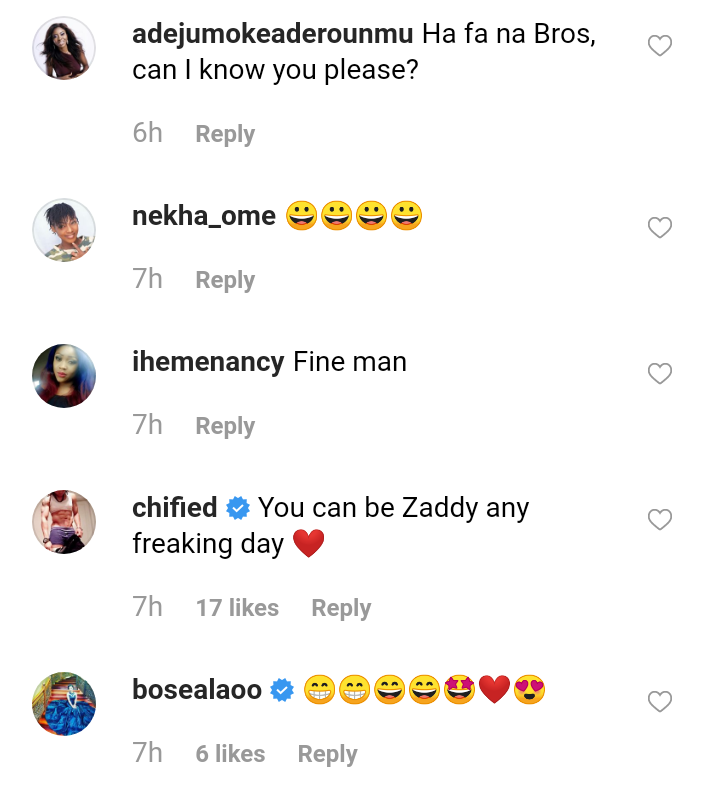Reply to adejumokeaderounmu's comment
720x811 pixels.
coord(225,134)
